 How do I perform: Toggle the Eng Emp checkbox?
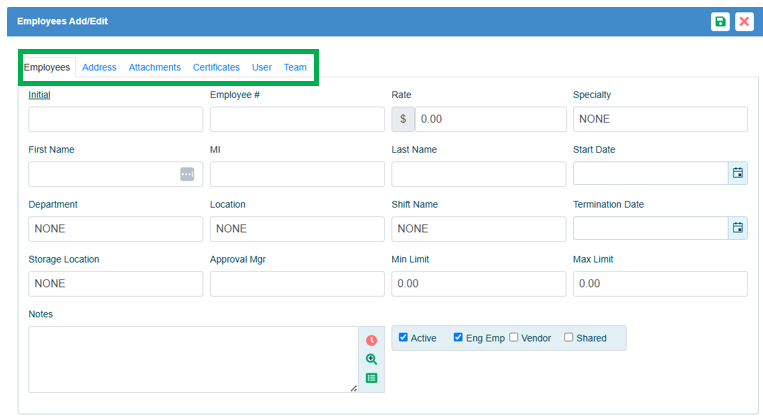coord(458,338)
